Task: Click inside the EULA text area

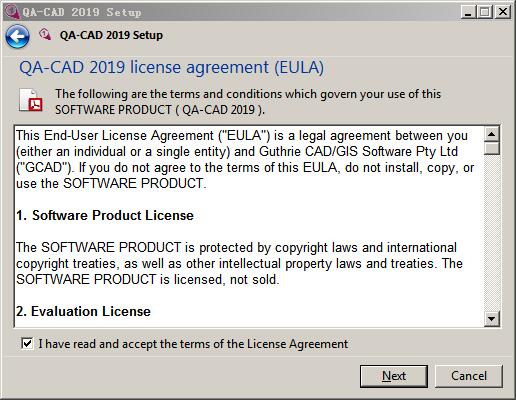Action: (x=249, y=227)
